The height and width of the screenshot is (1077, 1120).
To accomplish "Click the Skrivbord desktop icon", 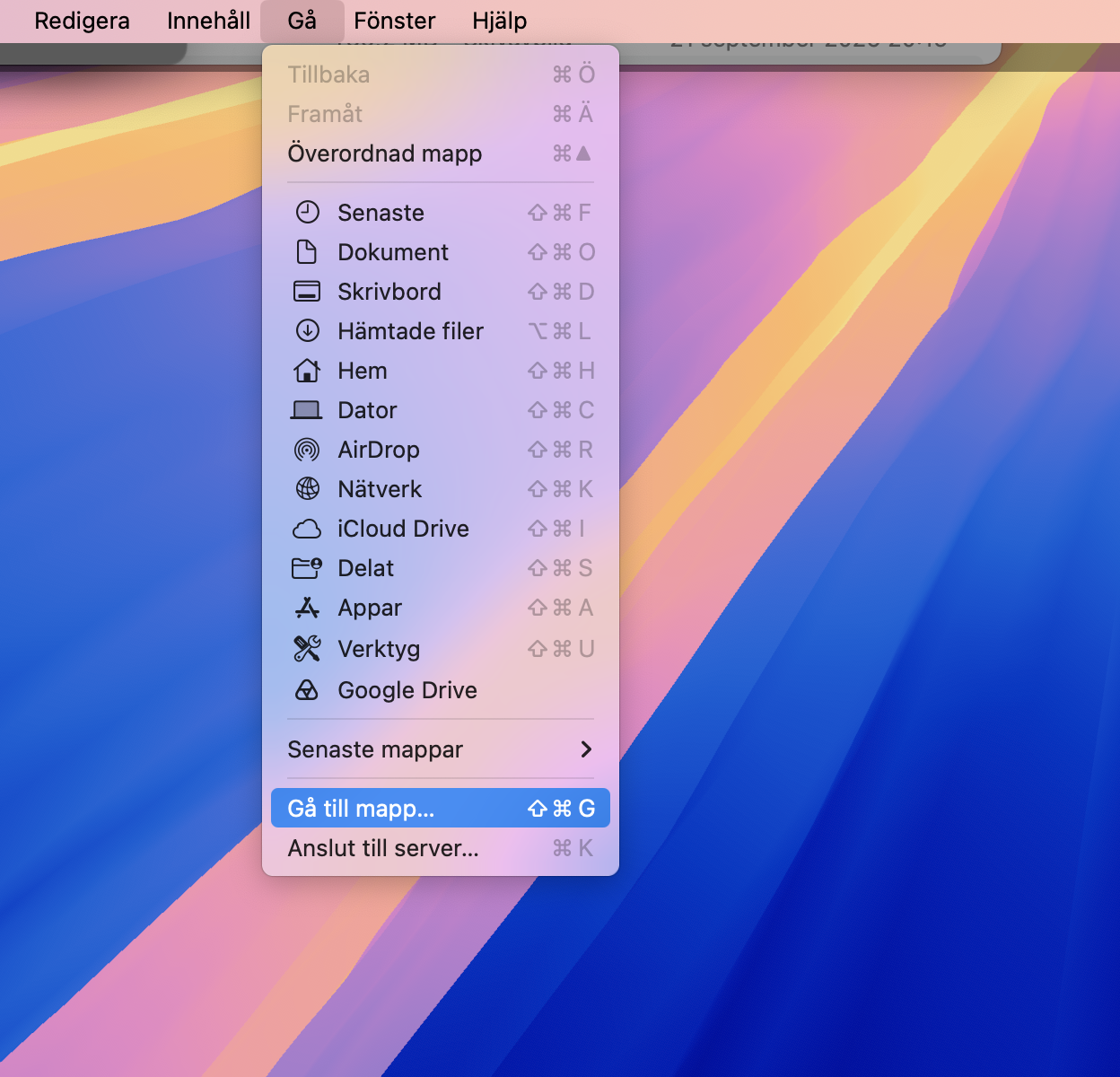I will coord(307,292).
